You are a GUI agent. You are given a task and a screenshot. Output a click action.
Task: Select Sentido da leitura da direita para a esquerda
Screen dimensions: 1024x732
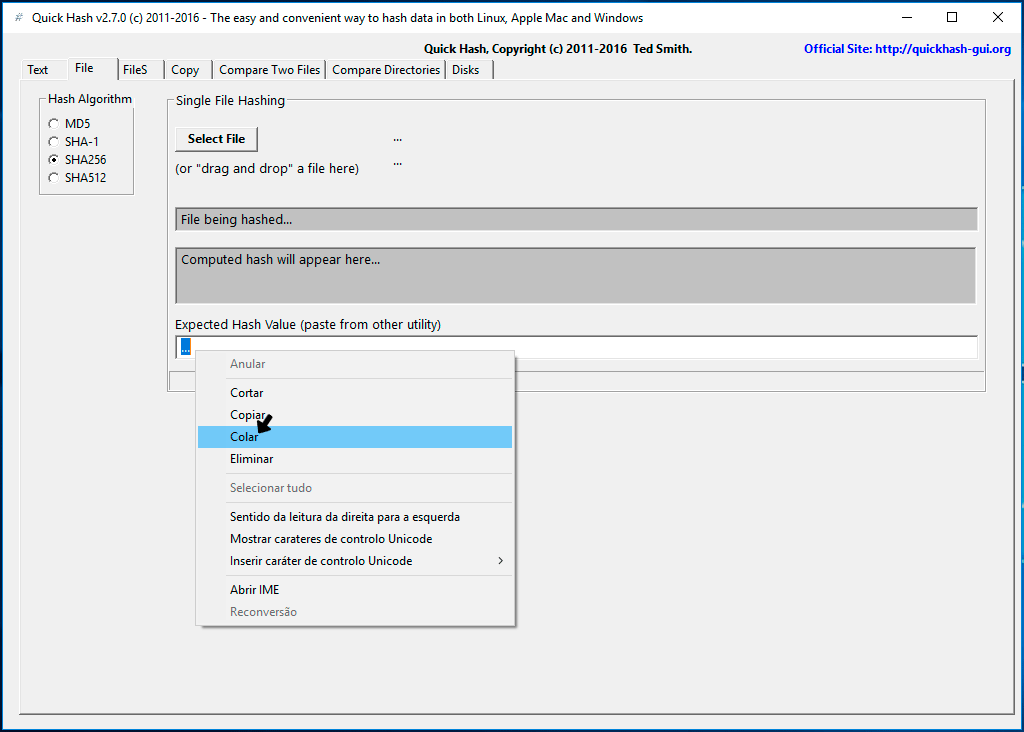point(355,517)
